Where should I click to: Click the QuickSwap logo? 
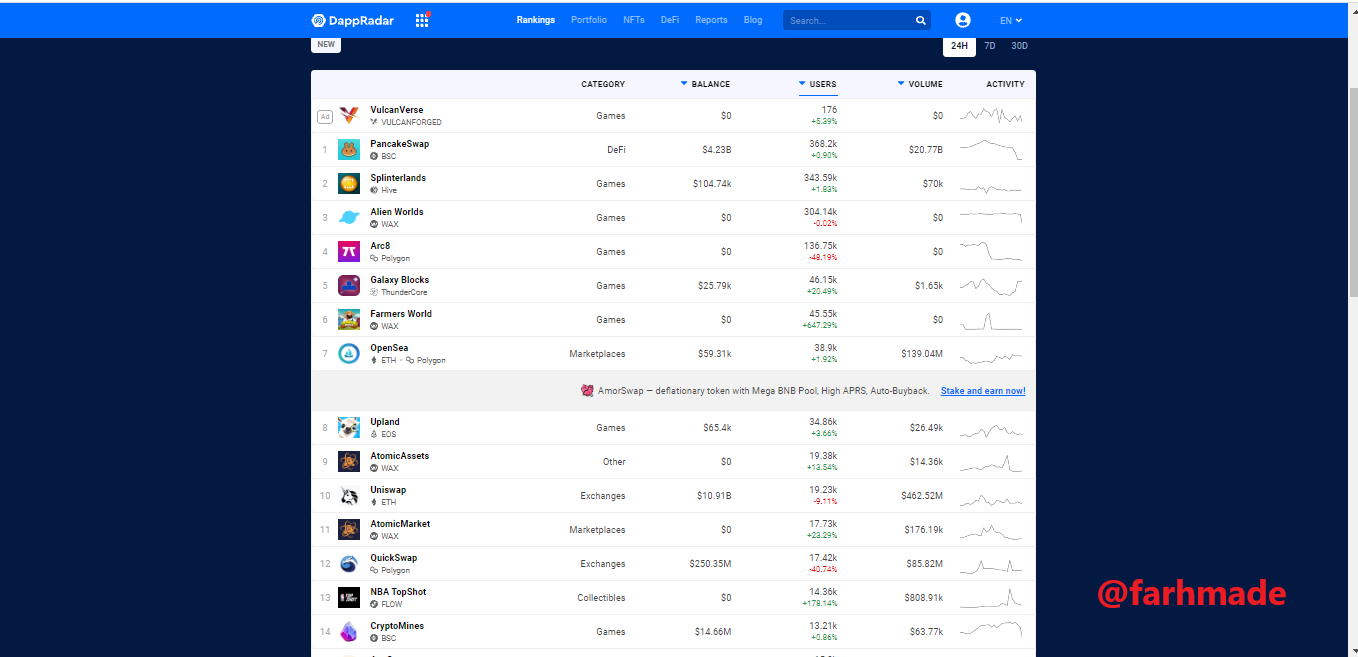(x=349, y=564)
